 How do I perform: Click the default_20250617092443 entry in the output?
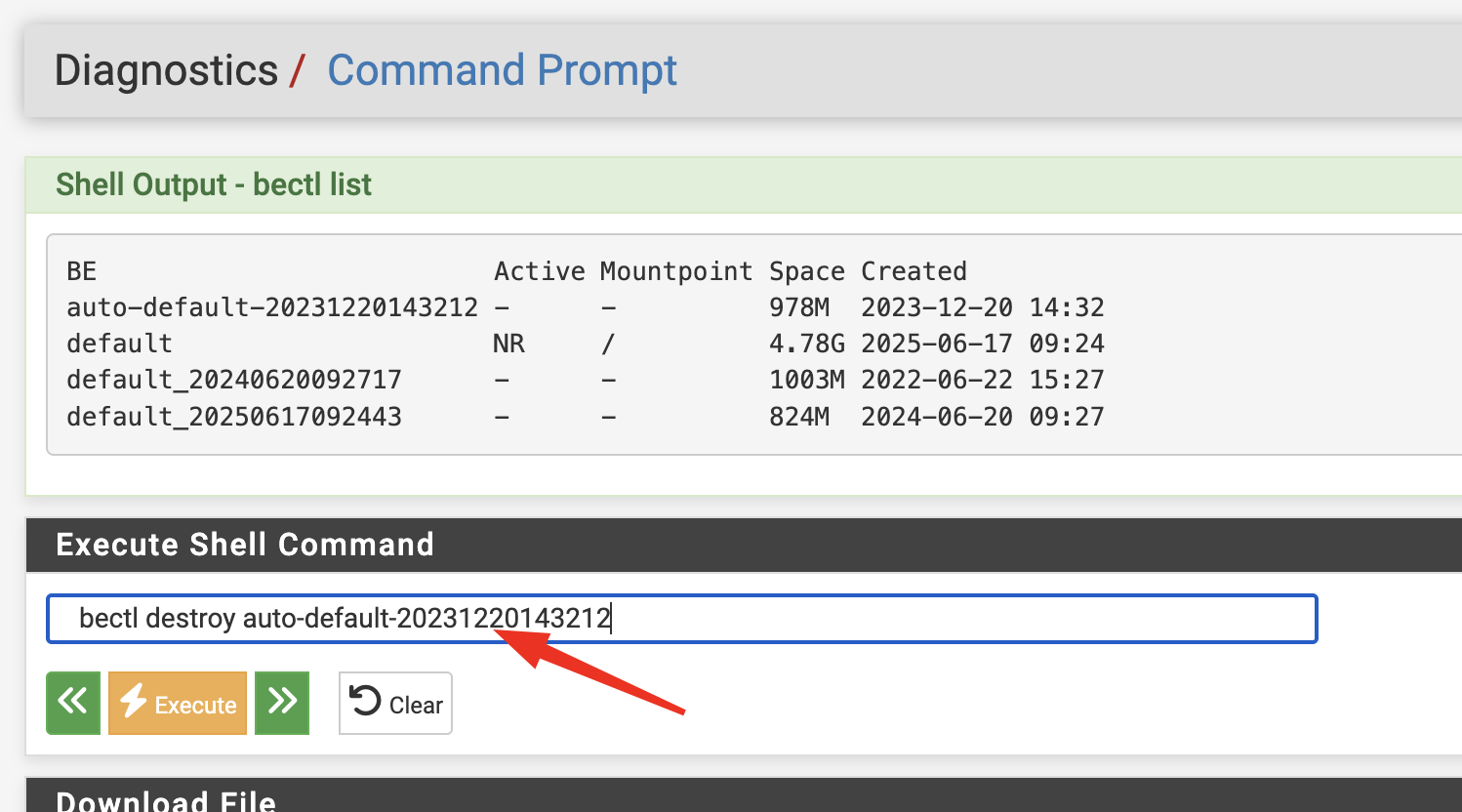click(234, 417)
